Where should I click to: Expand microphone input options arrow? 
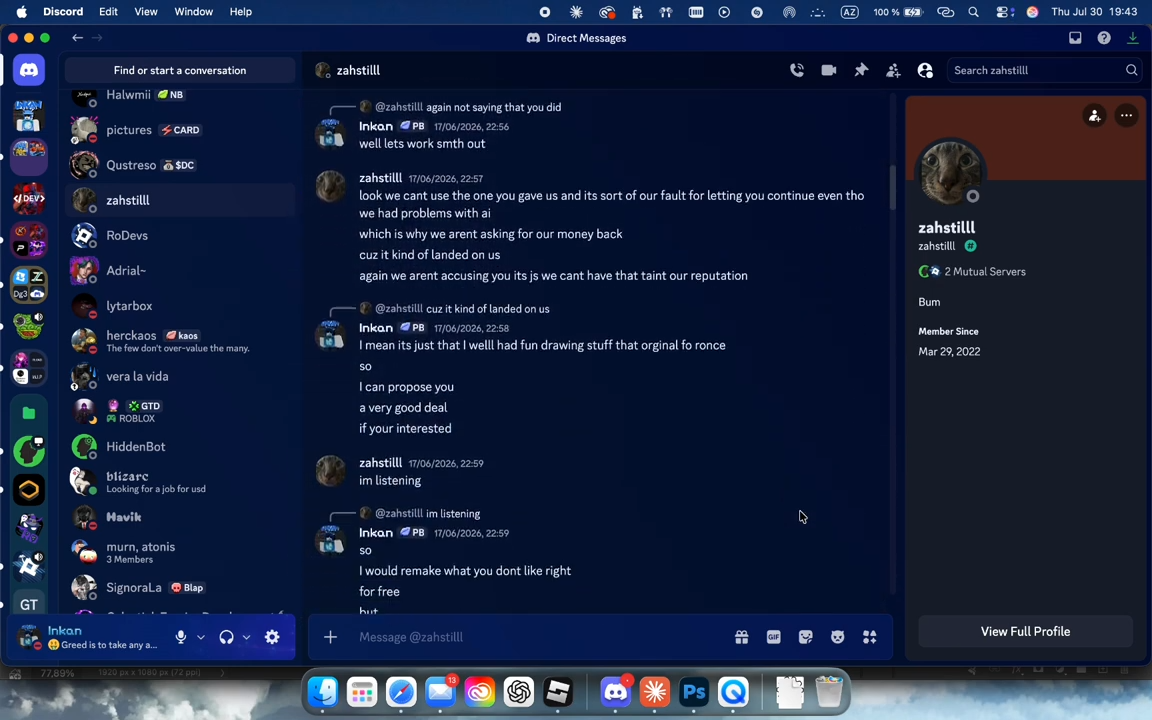(x=201, y=637)
